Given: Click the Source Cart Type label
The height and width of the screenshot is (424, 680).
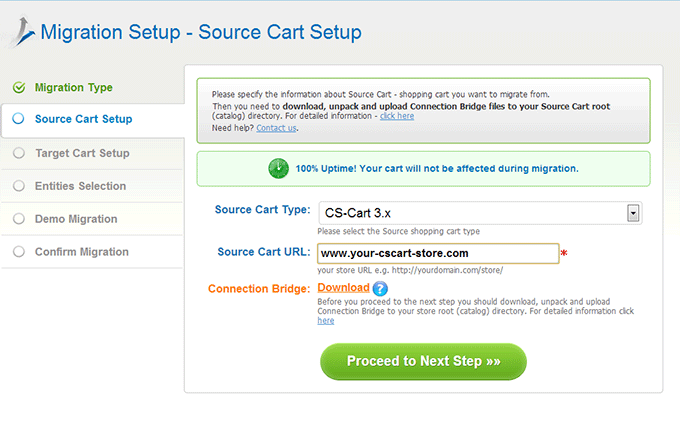Looking at the screenshot, I should click(263, 210).
